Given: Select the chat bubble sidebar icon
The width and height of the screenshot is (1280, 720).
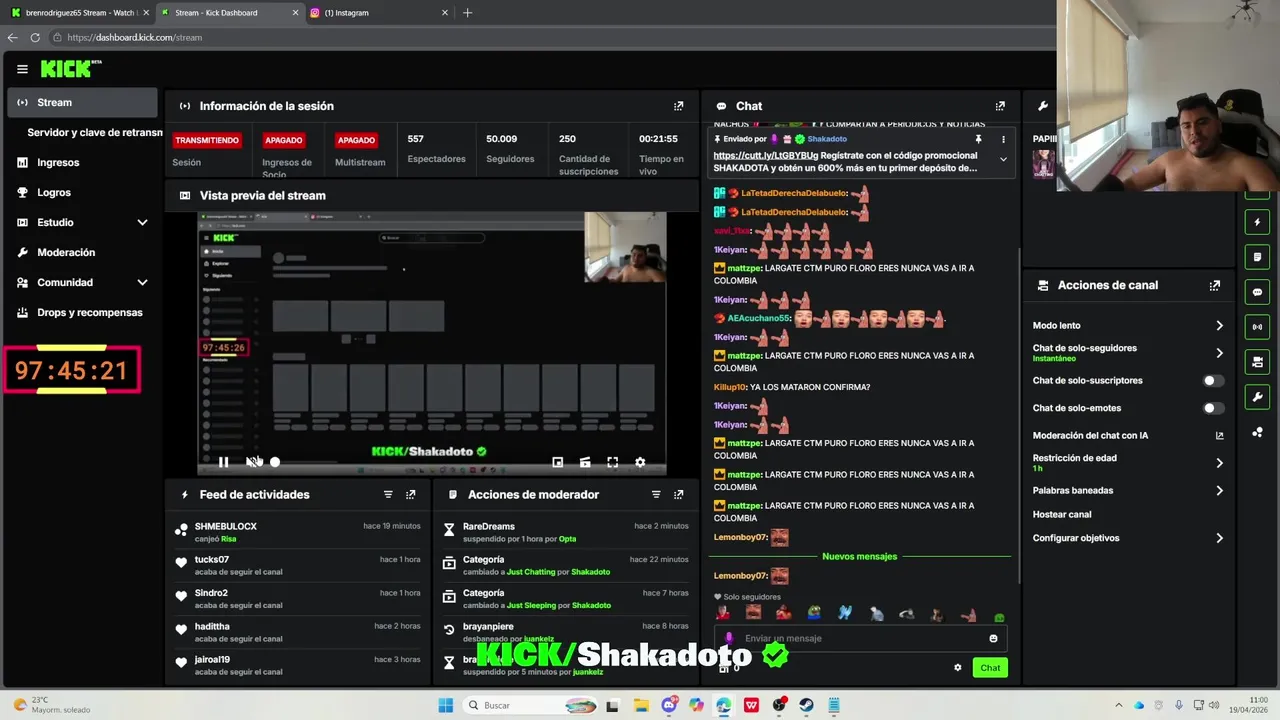Looking at the screenshot, I should coord(1258,292).
